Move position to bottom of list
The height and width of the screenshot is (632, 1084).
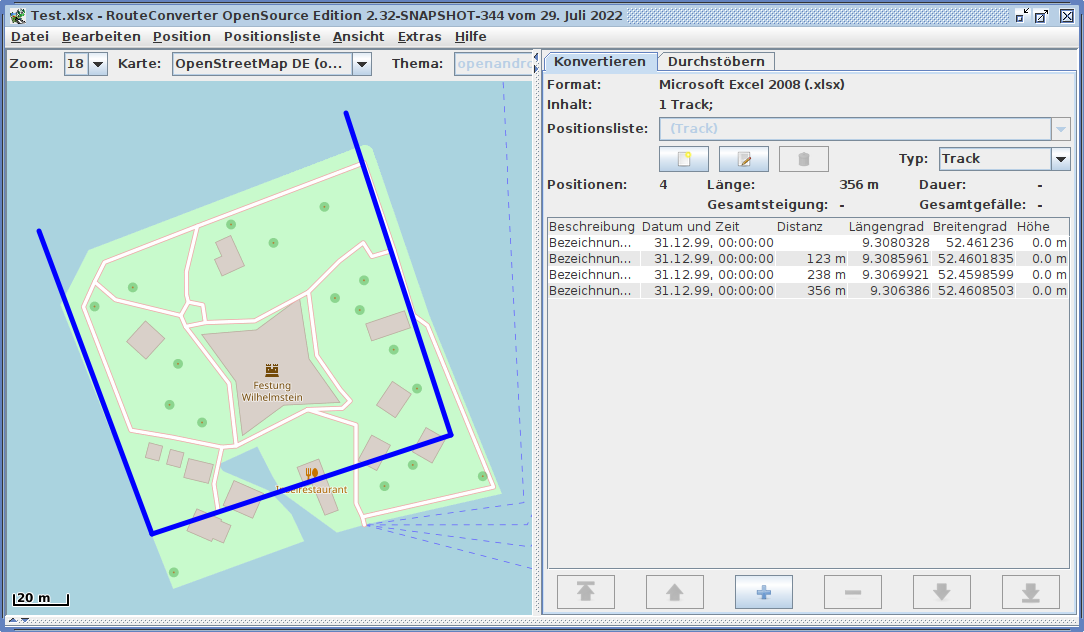point(1031,592)
